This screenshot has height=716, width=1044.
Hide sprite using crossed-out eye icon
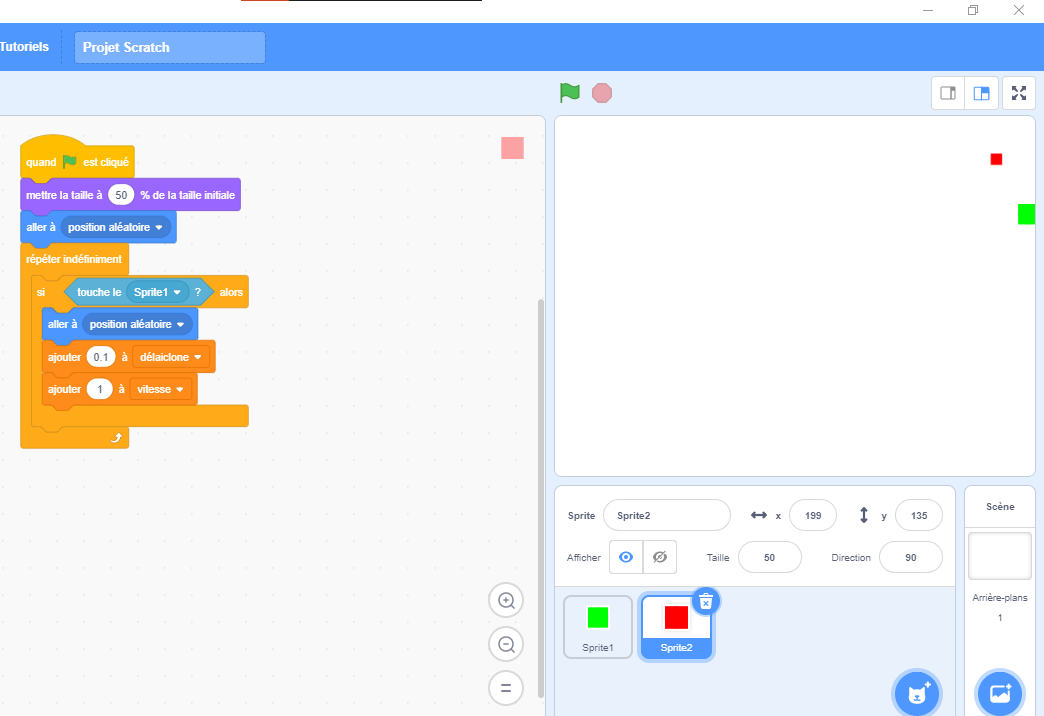[660, 557]
